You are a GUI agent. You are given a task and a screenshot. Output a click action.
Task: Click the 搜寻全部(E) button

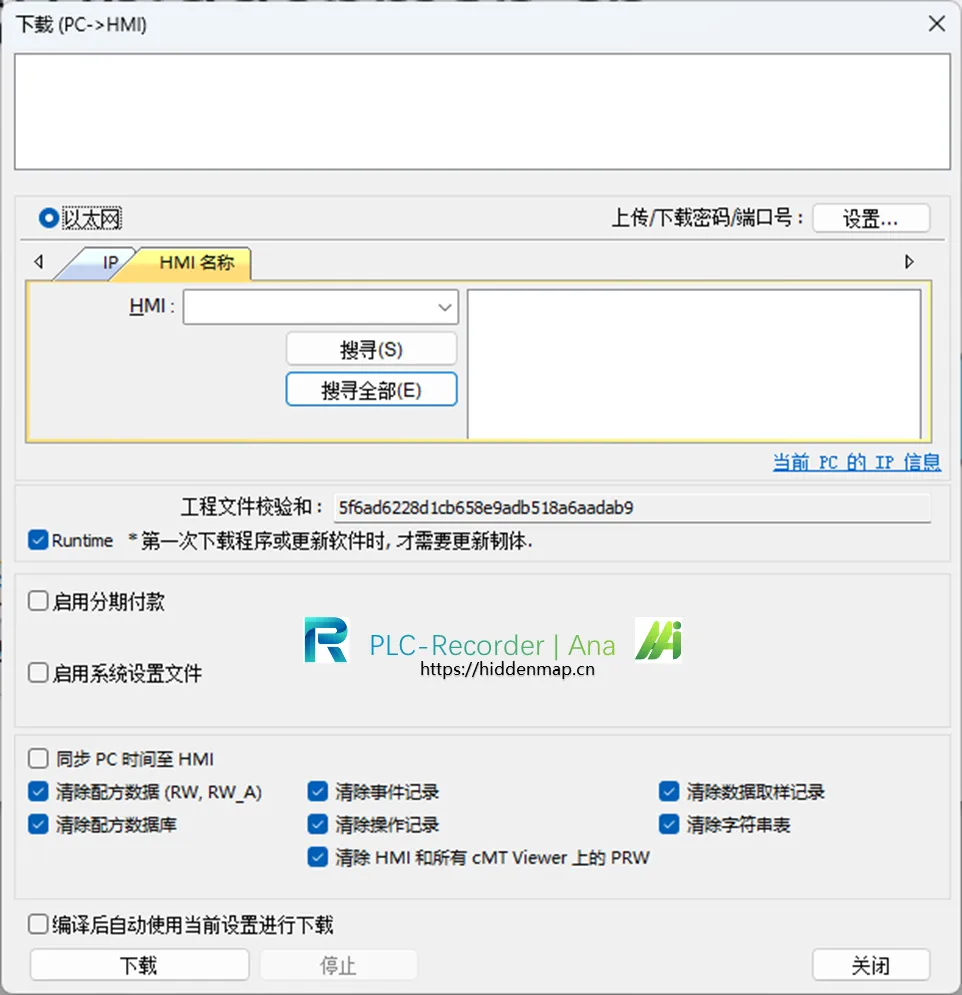(x=371, y=389)
